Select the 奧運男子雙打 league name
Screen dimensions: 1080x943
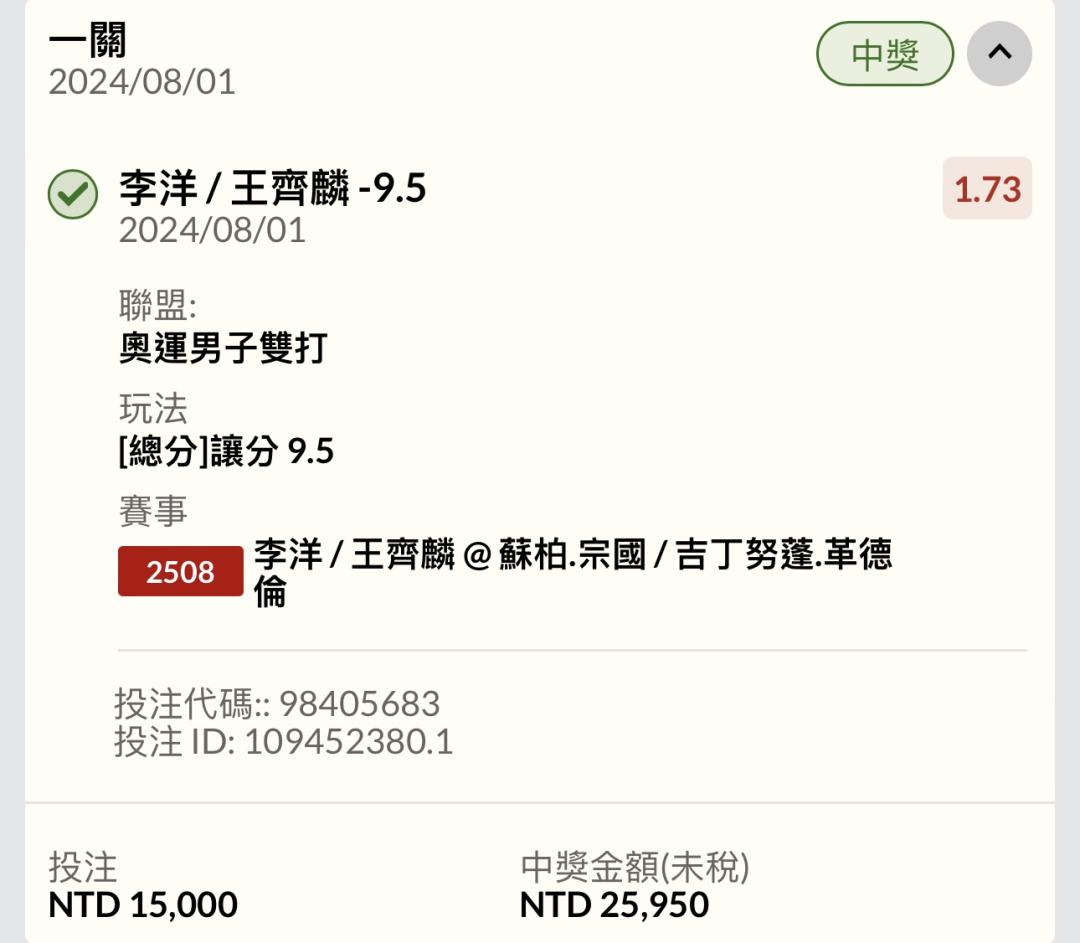[x=223, y=347]
